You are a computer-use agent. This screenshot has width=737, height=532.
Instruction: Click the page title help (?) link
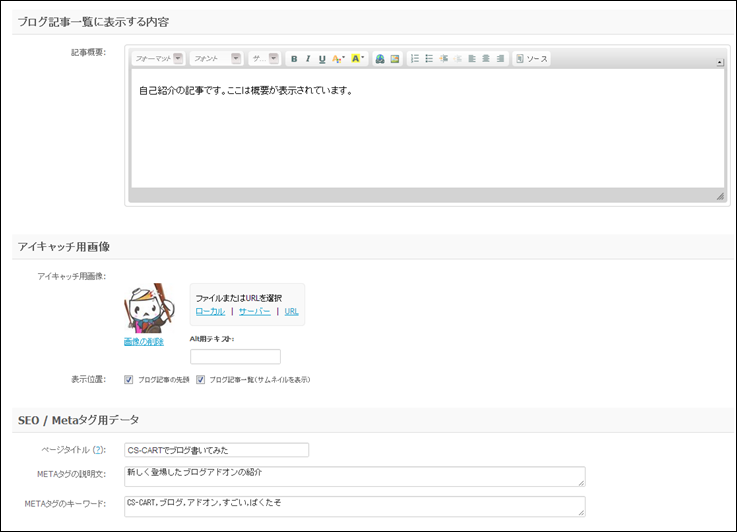(98, 450)
